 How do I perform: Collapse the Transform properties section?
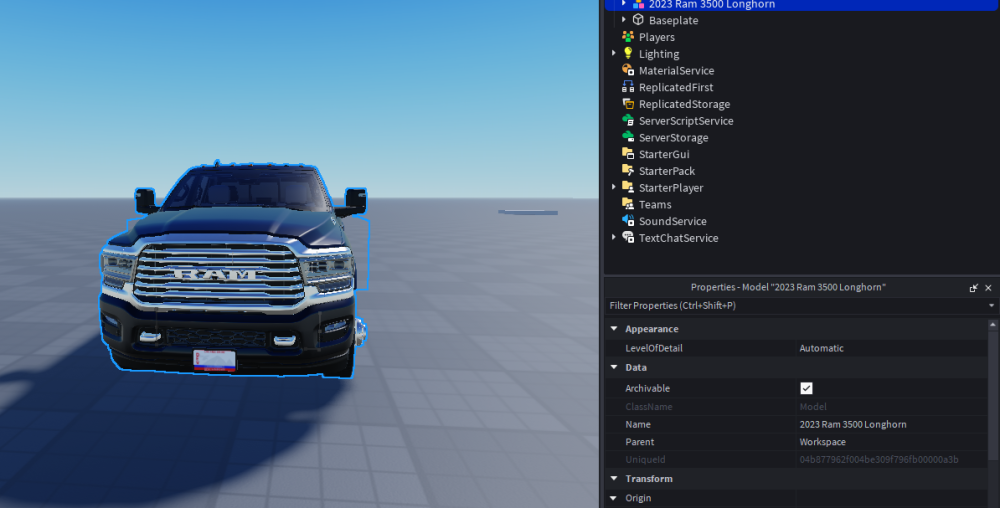pos(614,479)
